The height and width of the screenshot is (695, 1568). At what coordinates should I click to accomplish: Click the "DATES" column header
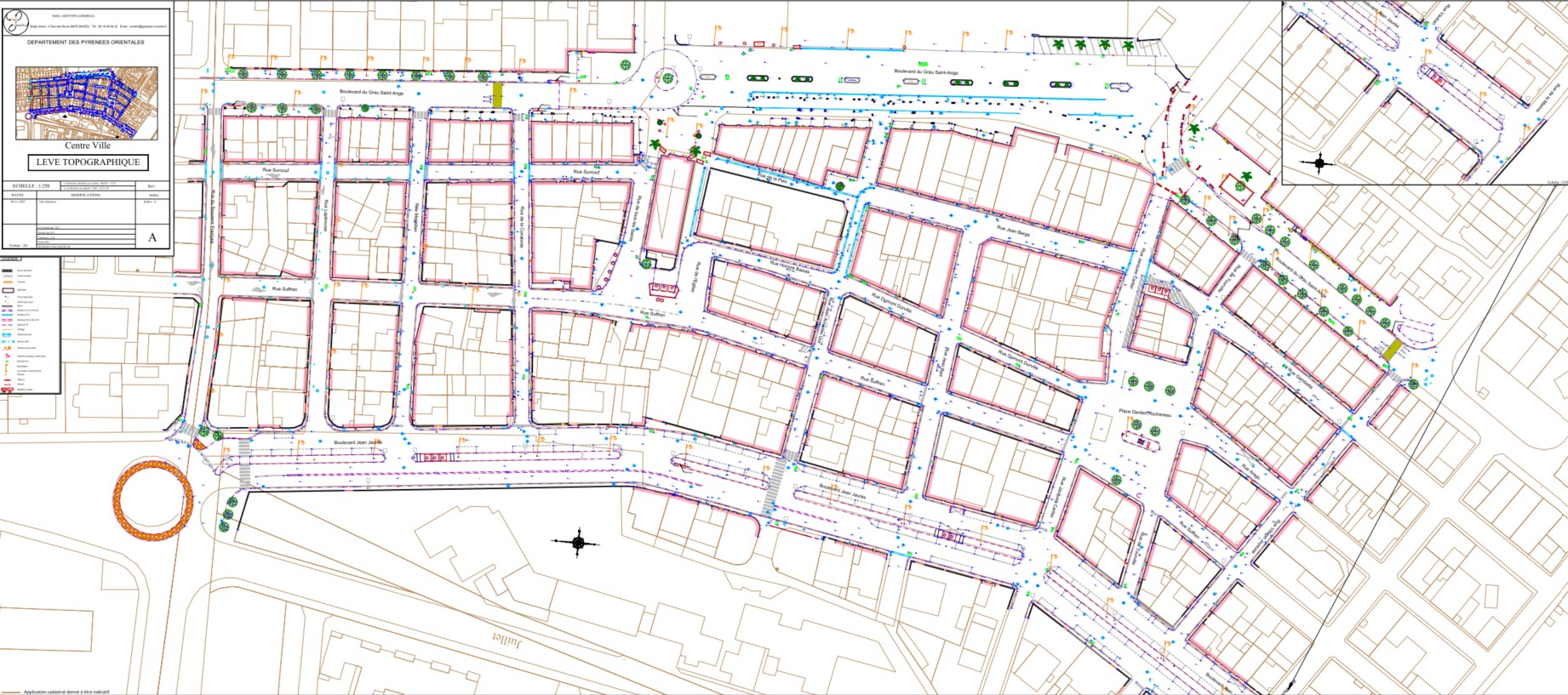[18, 195]
